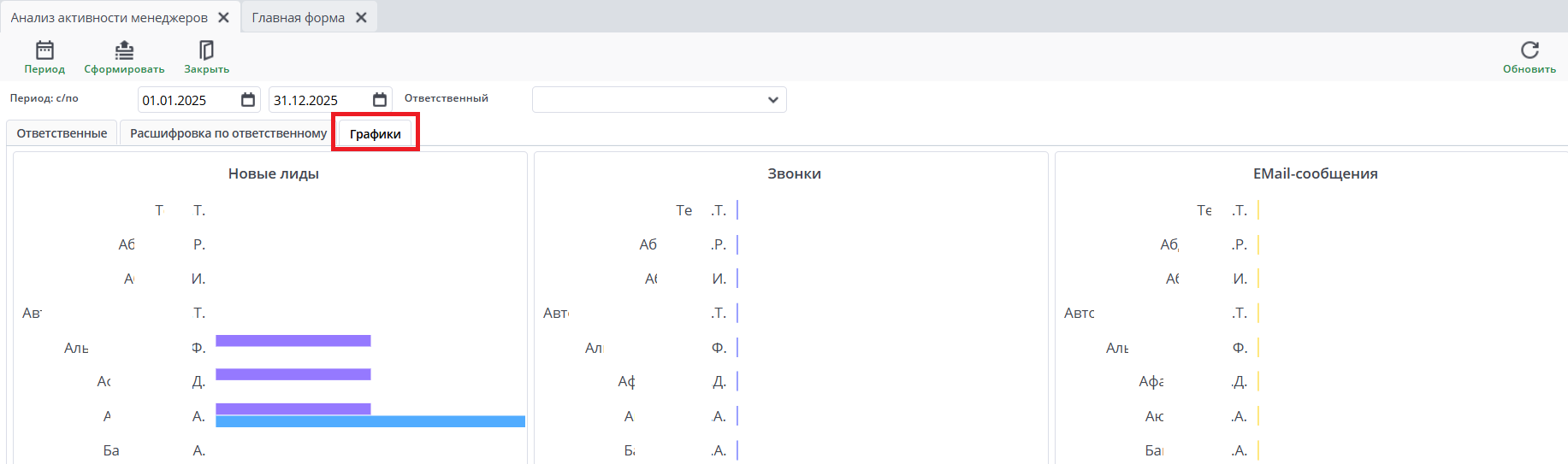Select the Анализ активности менеджеров tab

[x=109, y=17]
